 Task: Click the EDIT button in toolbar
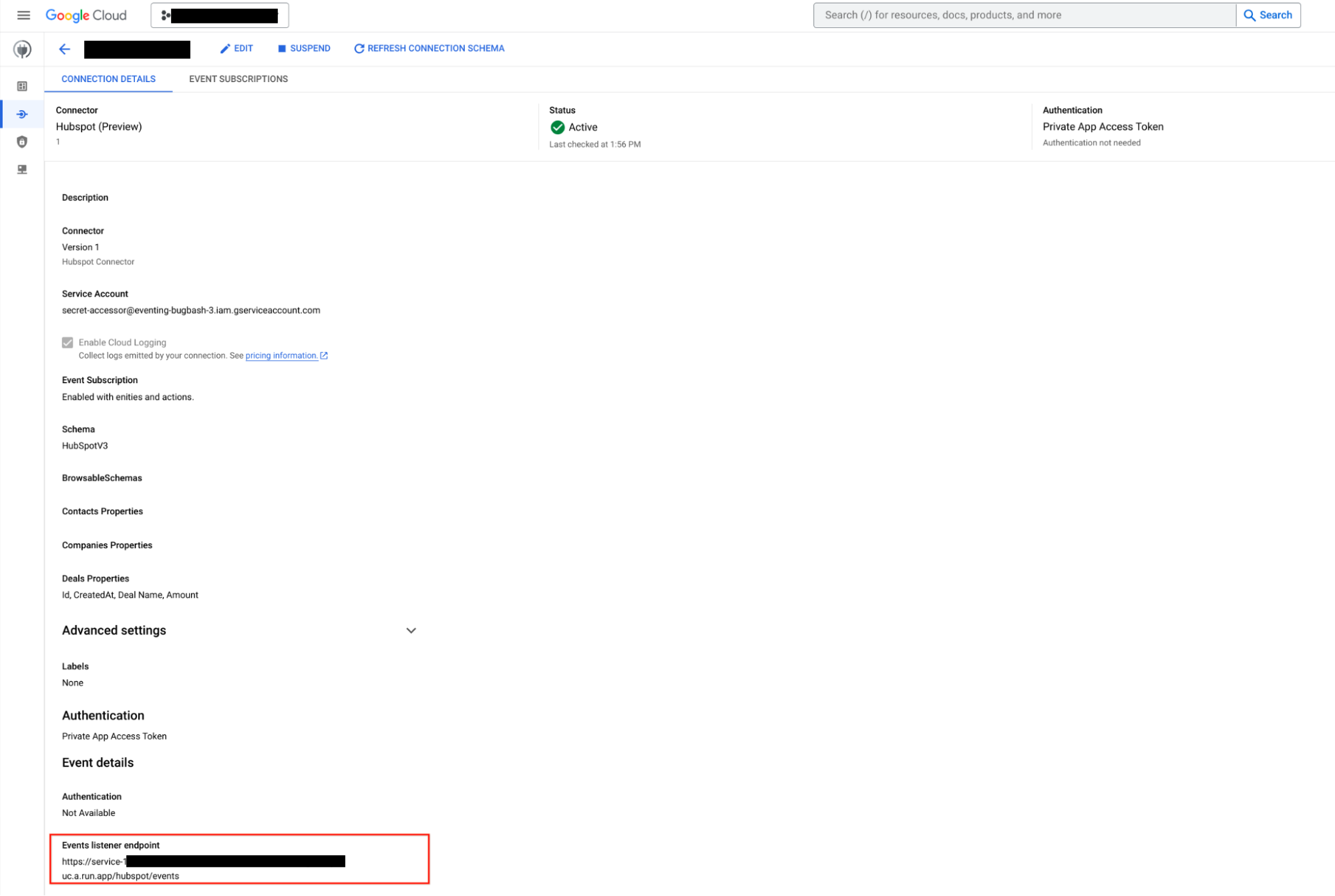point(236,48)
